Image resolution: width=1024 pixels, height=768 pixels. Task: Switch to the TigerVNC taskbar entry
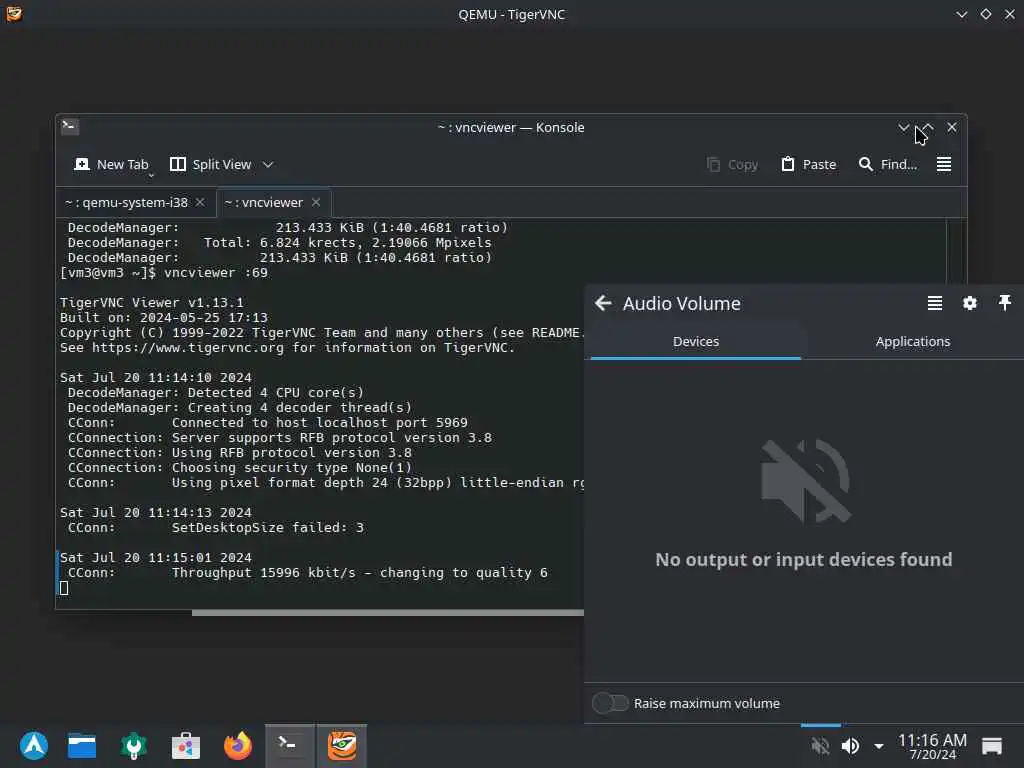[x=342, y=745]
